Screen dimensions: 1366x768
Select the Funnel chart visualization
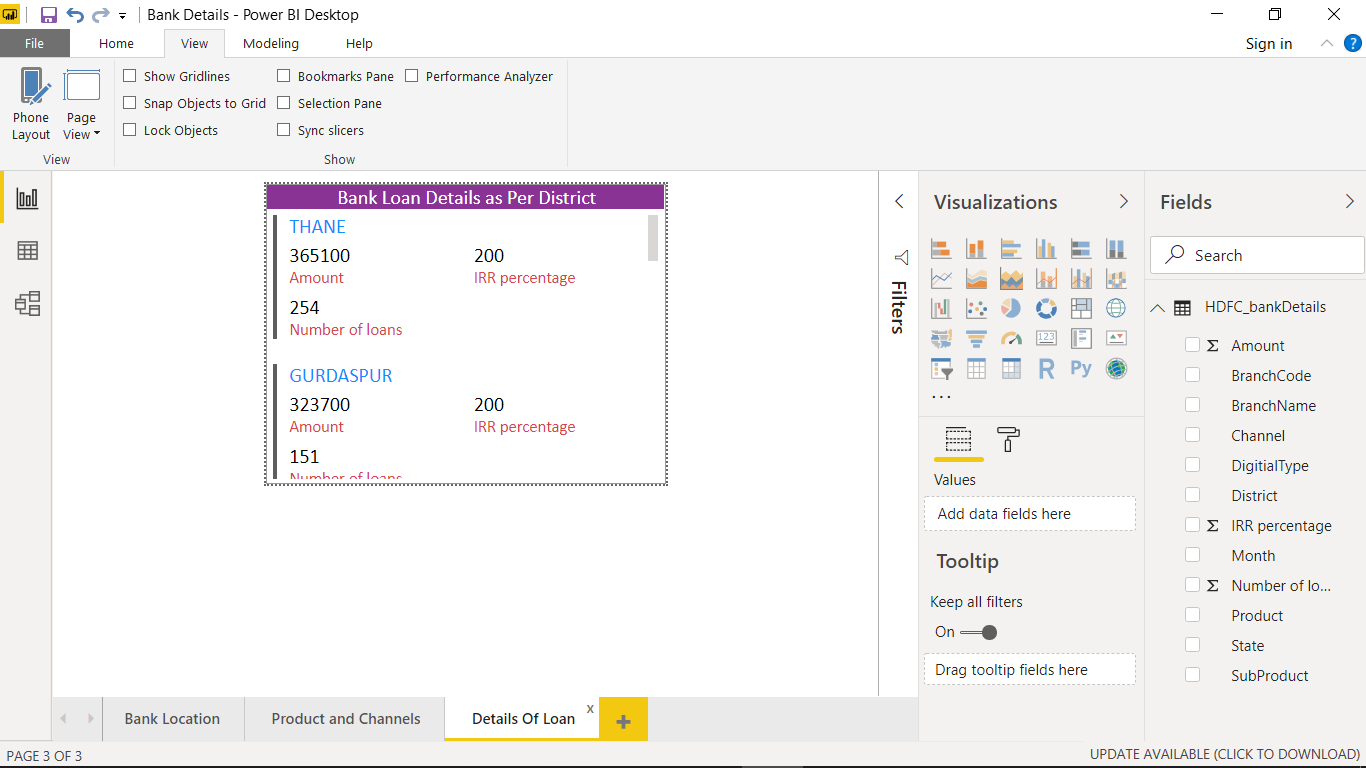pyautogui.click(x=976, y=338)
